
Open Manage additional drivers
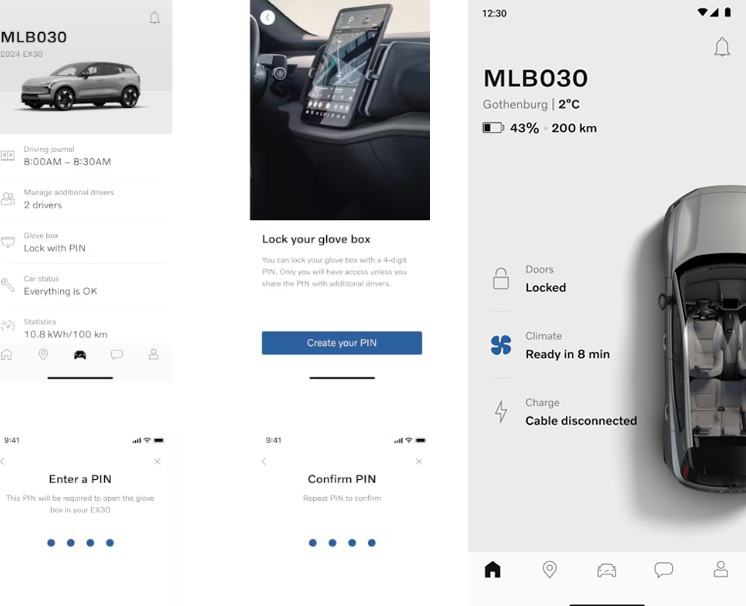83,199
